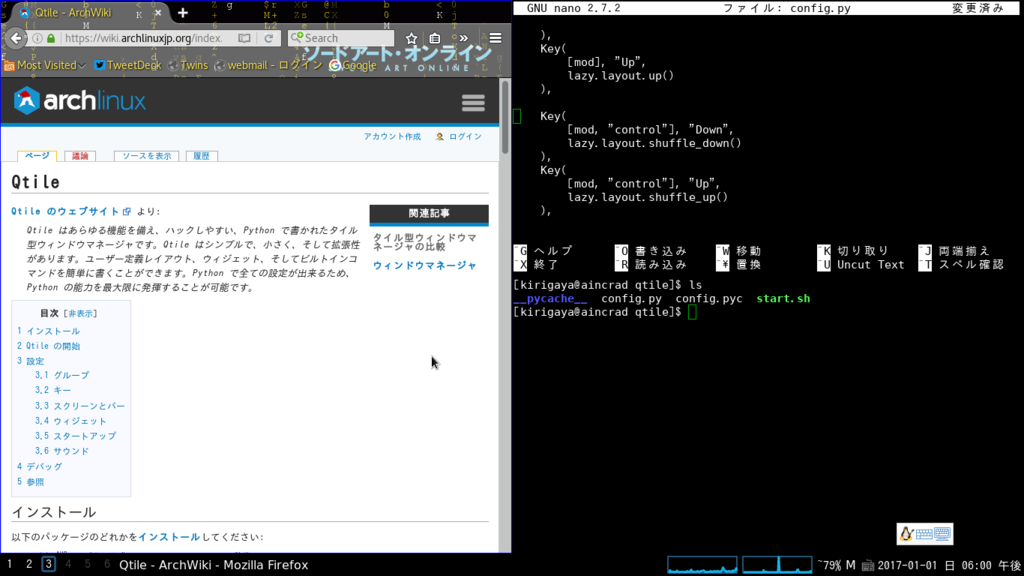
Task: Toggle reader view in address bar
Action: (x=244, y=38)
